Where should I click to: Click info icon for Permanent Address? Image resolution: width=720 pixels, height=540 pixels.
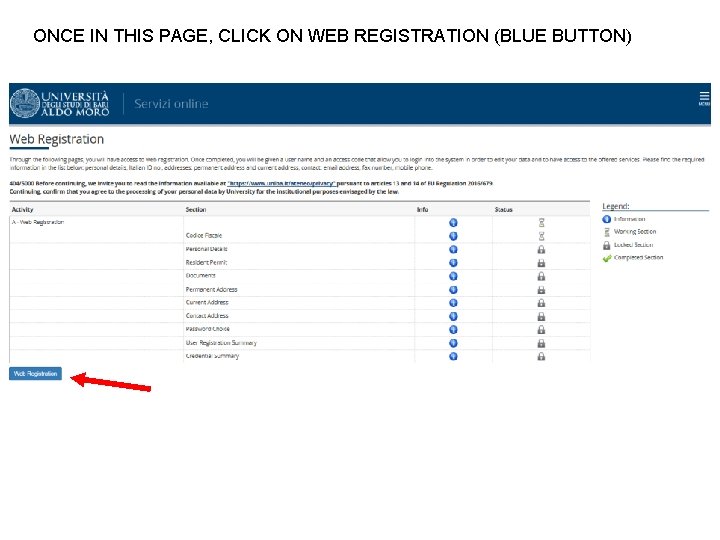[453, 290]
